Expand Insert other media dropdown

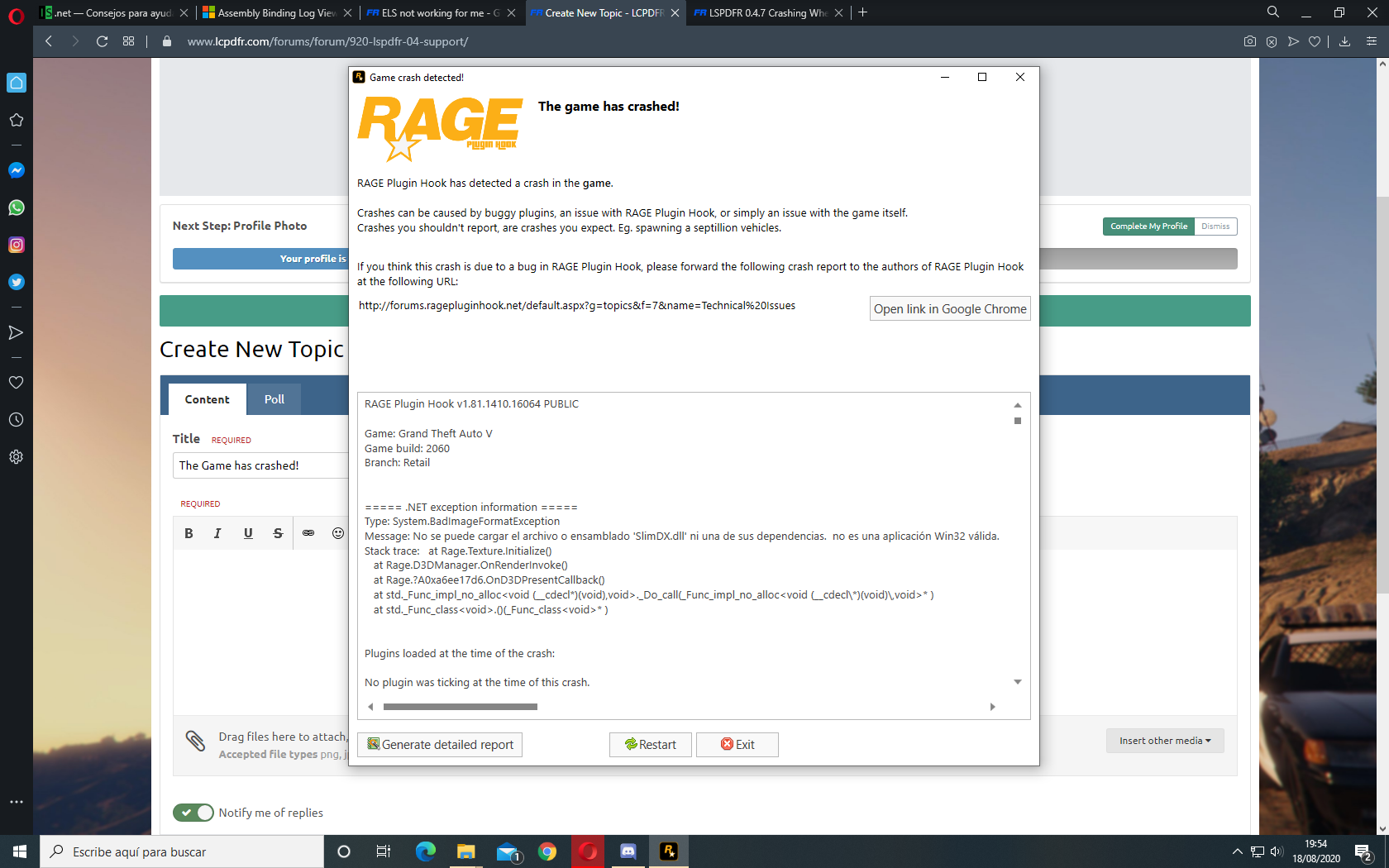(1165, 741)
